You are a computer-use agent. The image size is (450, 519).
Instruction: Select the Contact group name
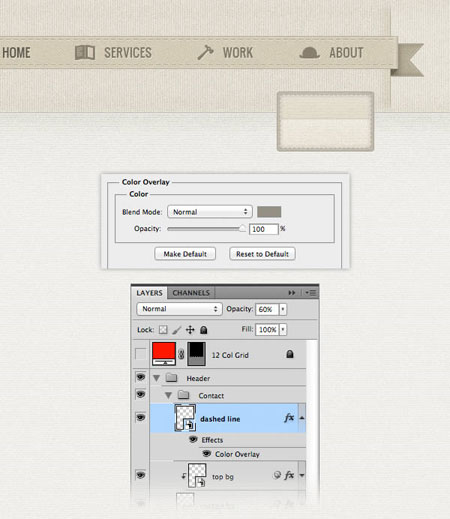pos(211,396)
